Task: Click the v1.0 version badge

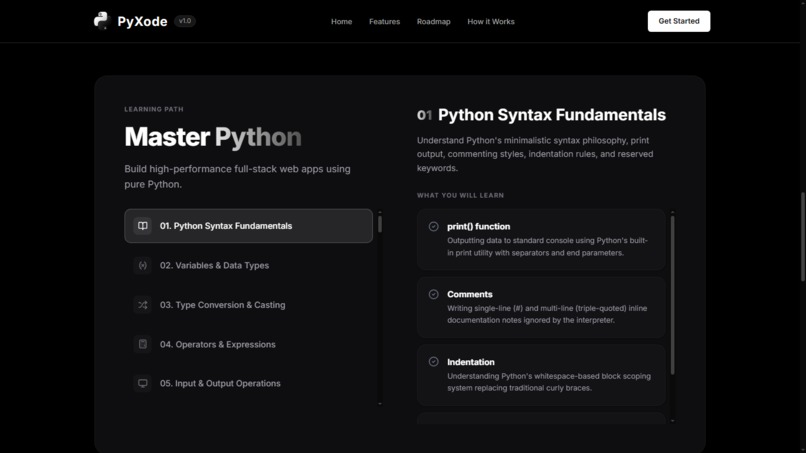Action: tap(185, 21)
